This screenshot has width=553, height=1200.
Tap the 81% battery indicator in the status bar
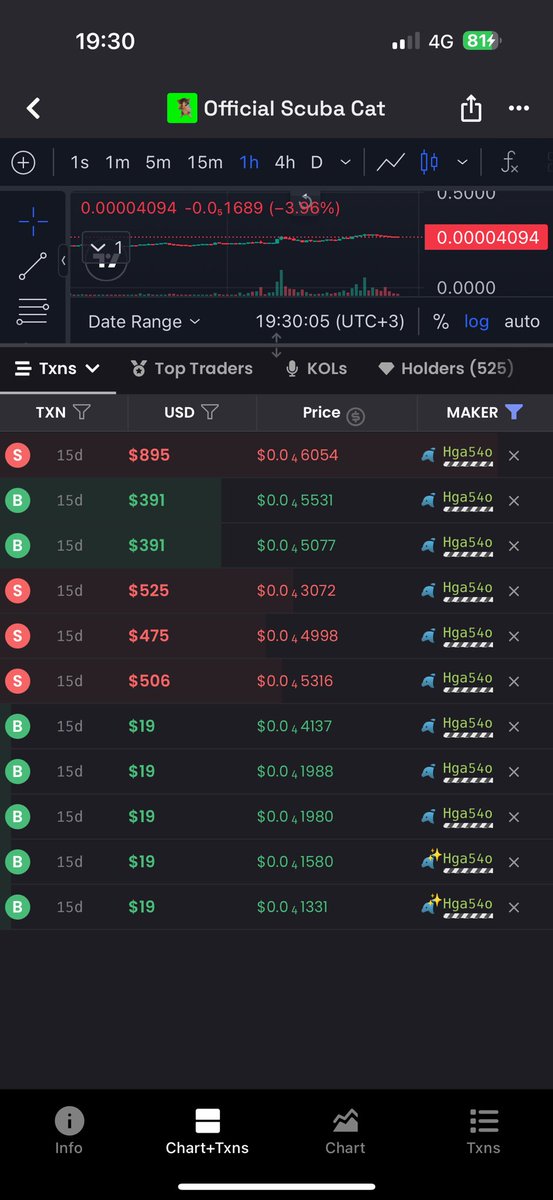pyautogui.click(x=481, y=41)
